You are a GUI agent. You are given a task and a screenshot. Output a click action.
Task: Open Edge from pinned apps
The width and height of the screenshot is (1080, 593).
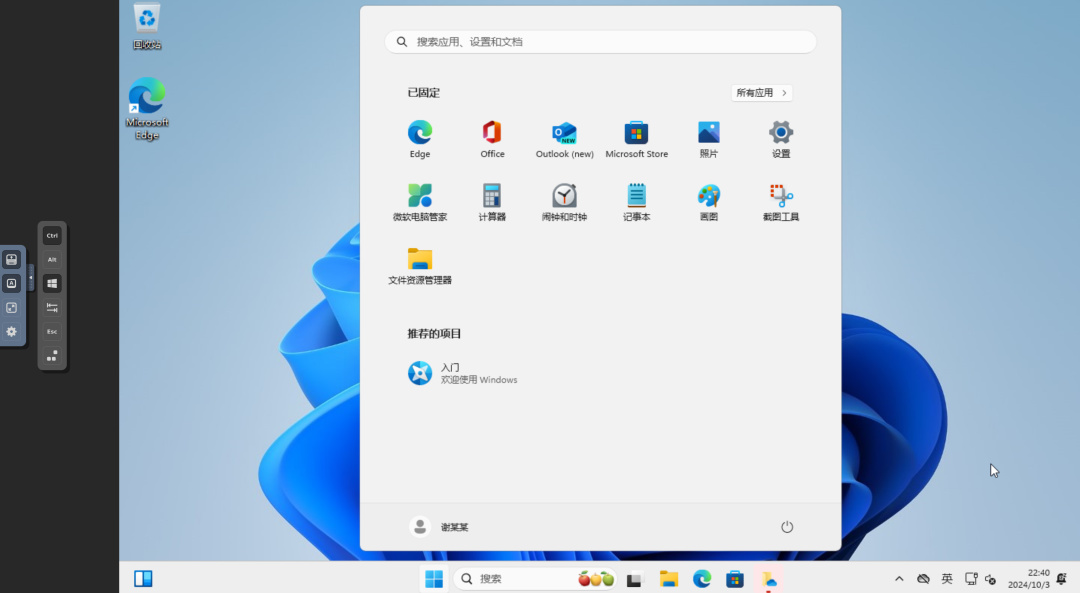click(x=419, y=140)
